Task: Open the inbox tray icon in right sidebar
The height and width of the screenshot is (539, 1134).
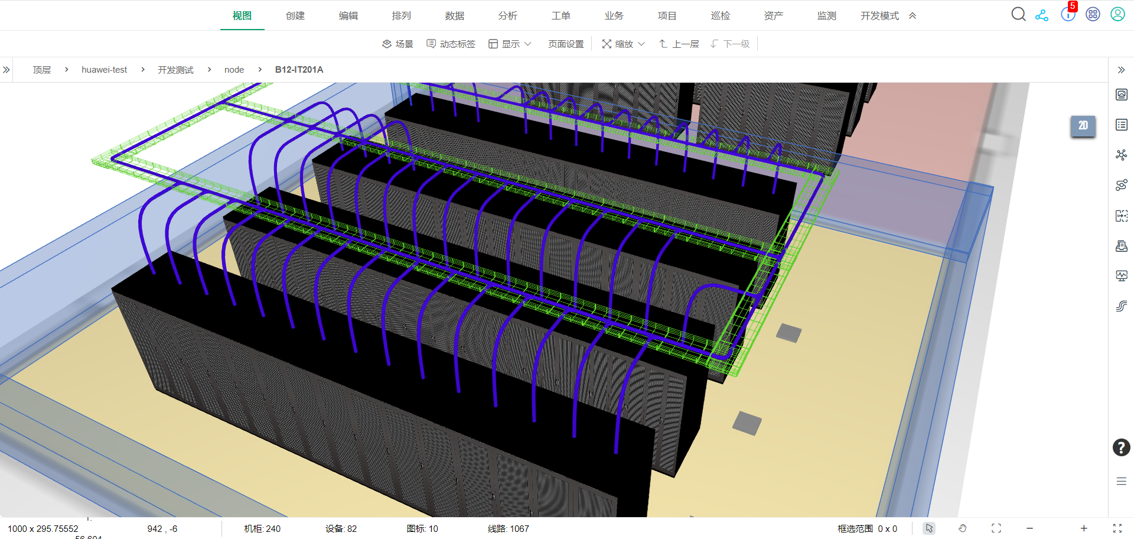Action: (x=1122, y=246)
